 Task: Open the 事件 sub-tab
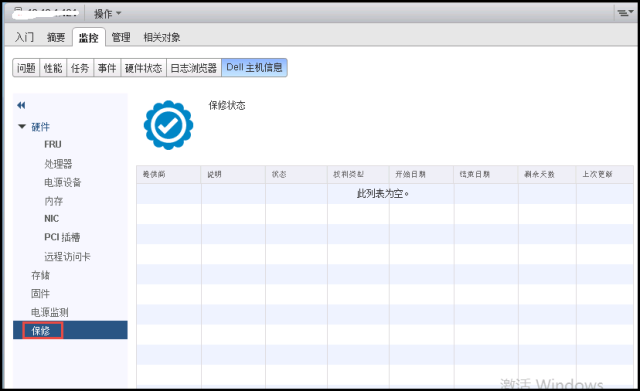[107, 68]
